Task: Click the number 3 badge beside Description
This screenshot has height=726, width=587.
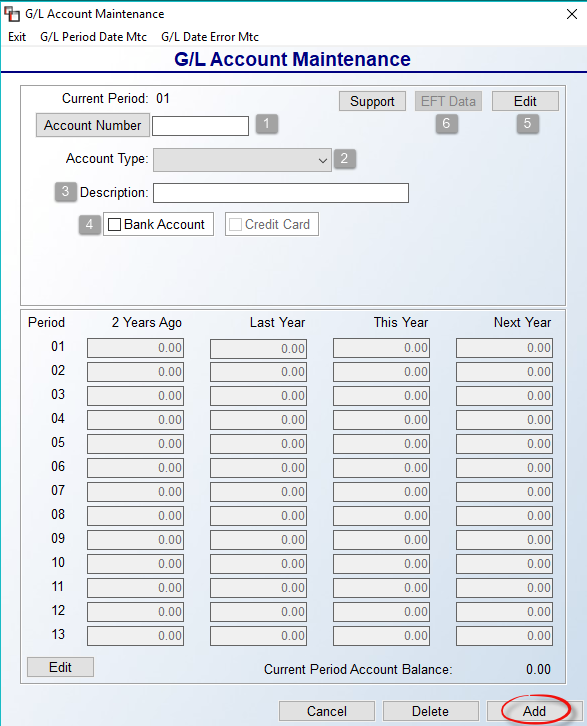Action: tap(66, 192)
